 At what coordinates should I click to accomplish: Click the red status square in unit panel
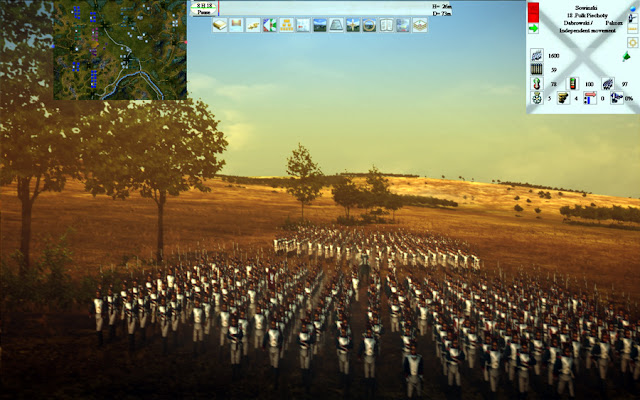(533, 13)
